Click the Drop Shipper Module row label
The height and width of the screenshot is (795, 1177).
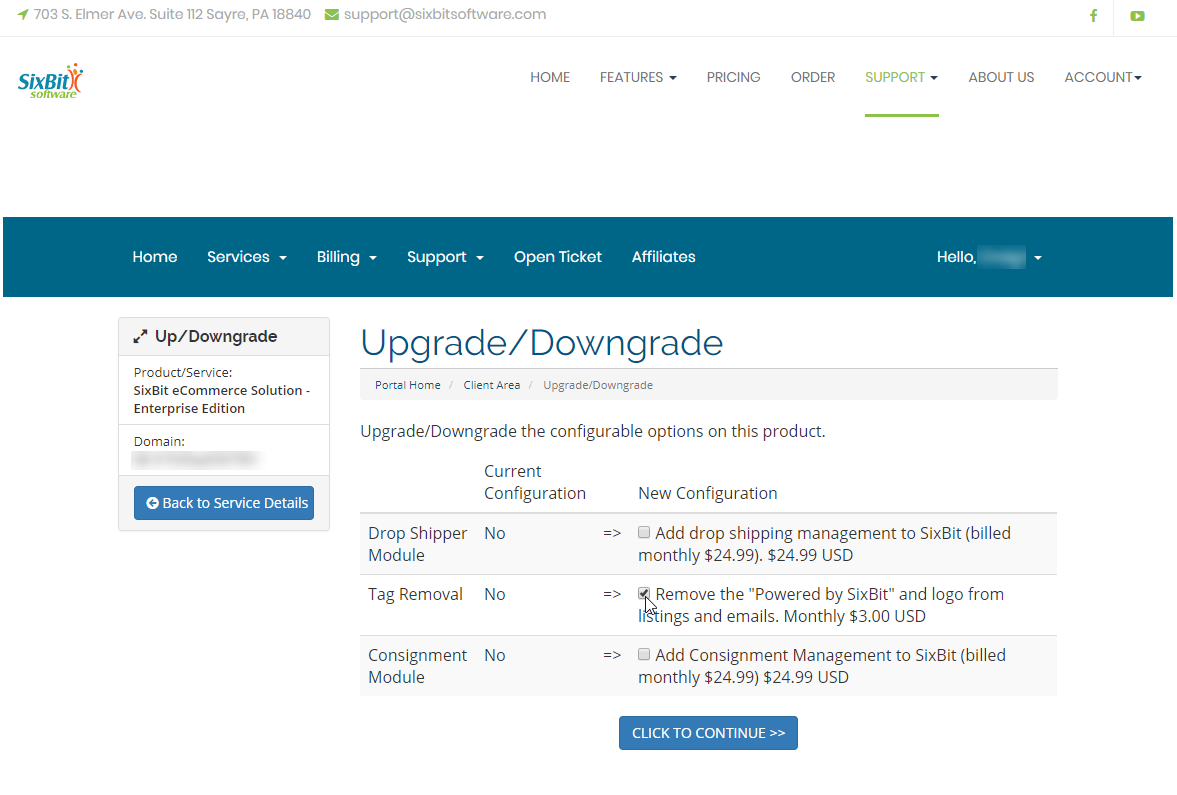417,544
